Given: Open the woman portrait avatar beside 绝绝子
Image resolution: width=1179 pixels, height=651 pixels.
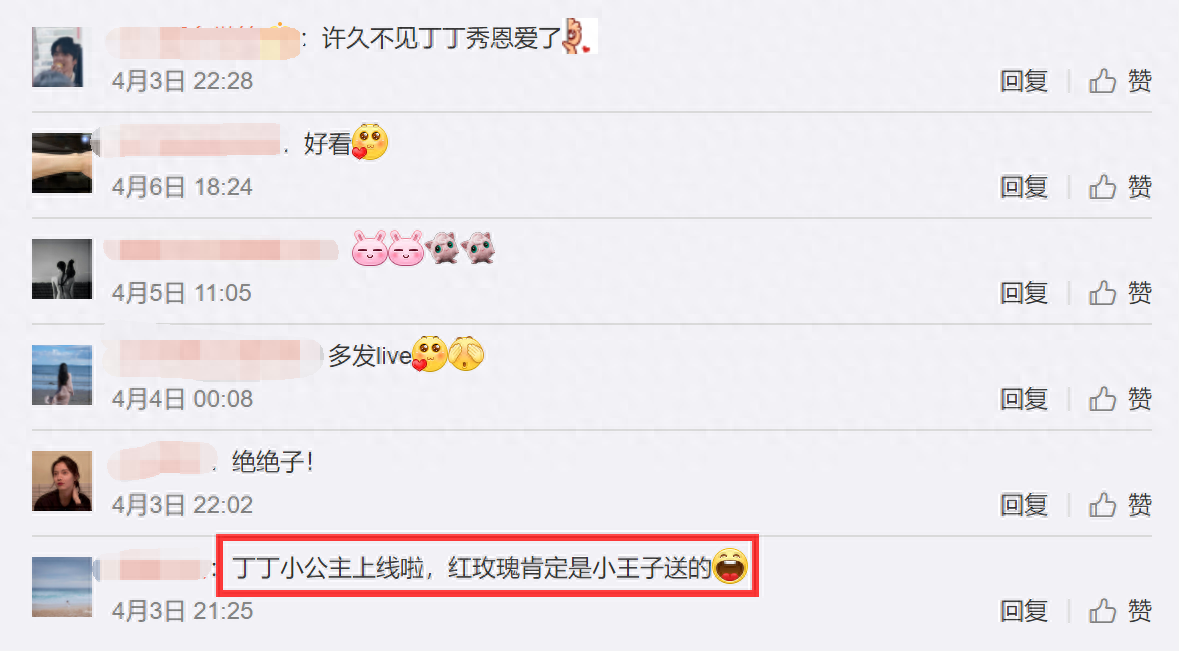Looking at the screenshot, I should pos(62,481).
